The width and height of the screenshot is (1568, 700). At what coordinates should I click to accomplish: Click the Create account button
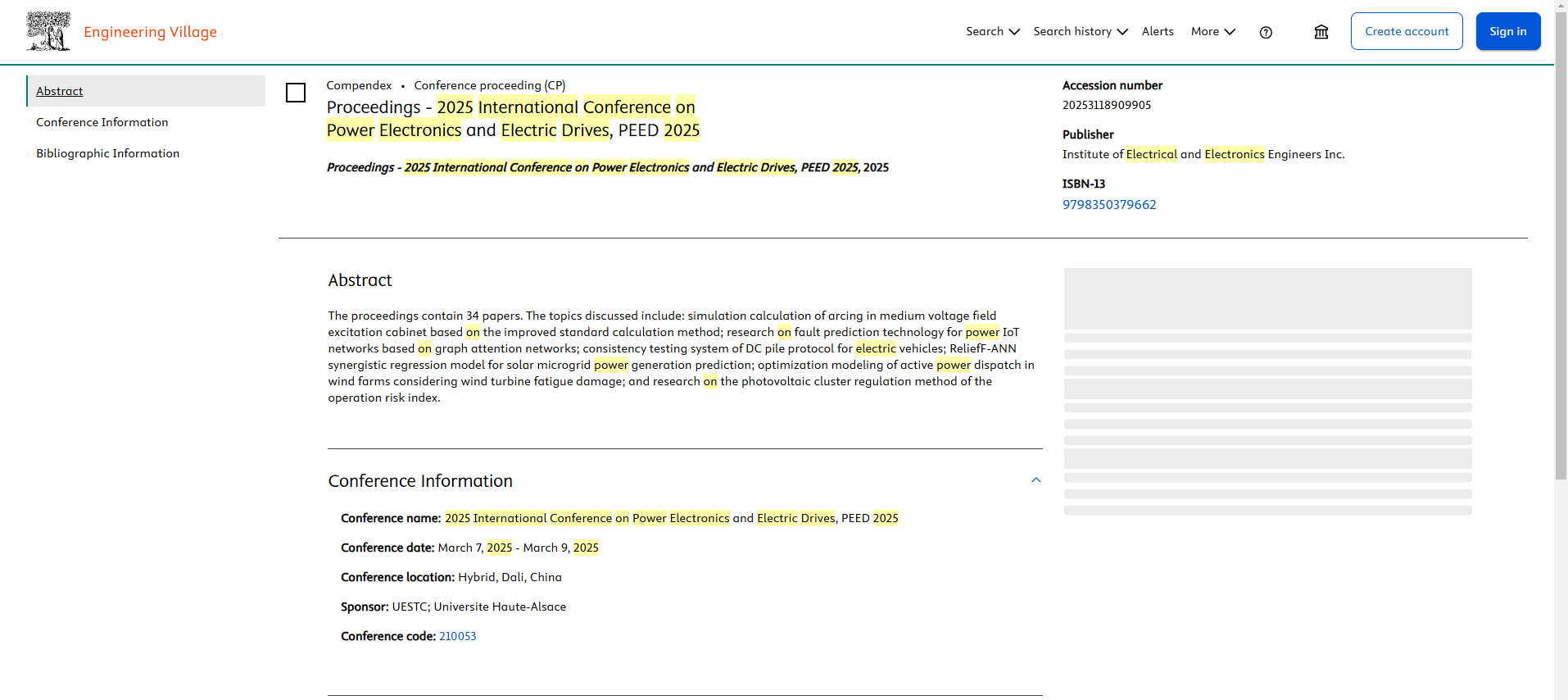(1407, 31)
